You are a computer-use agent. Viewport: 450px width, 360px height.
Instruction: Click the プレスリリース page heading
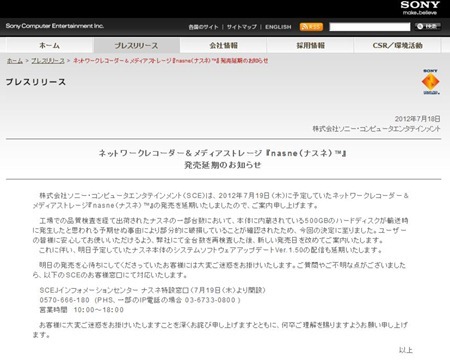36,82
